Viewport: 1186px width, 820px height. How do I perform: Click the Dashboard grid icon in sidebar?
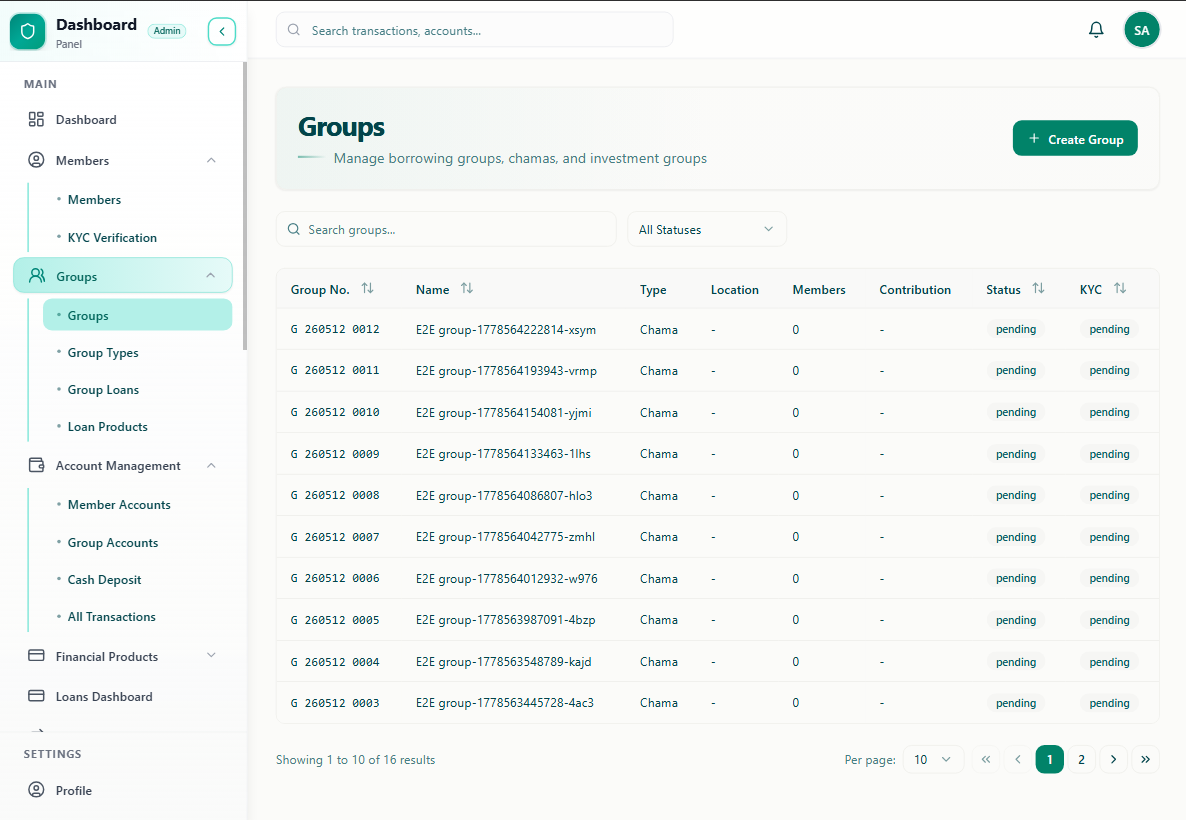tap(36, 120)
